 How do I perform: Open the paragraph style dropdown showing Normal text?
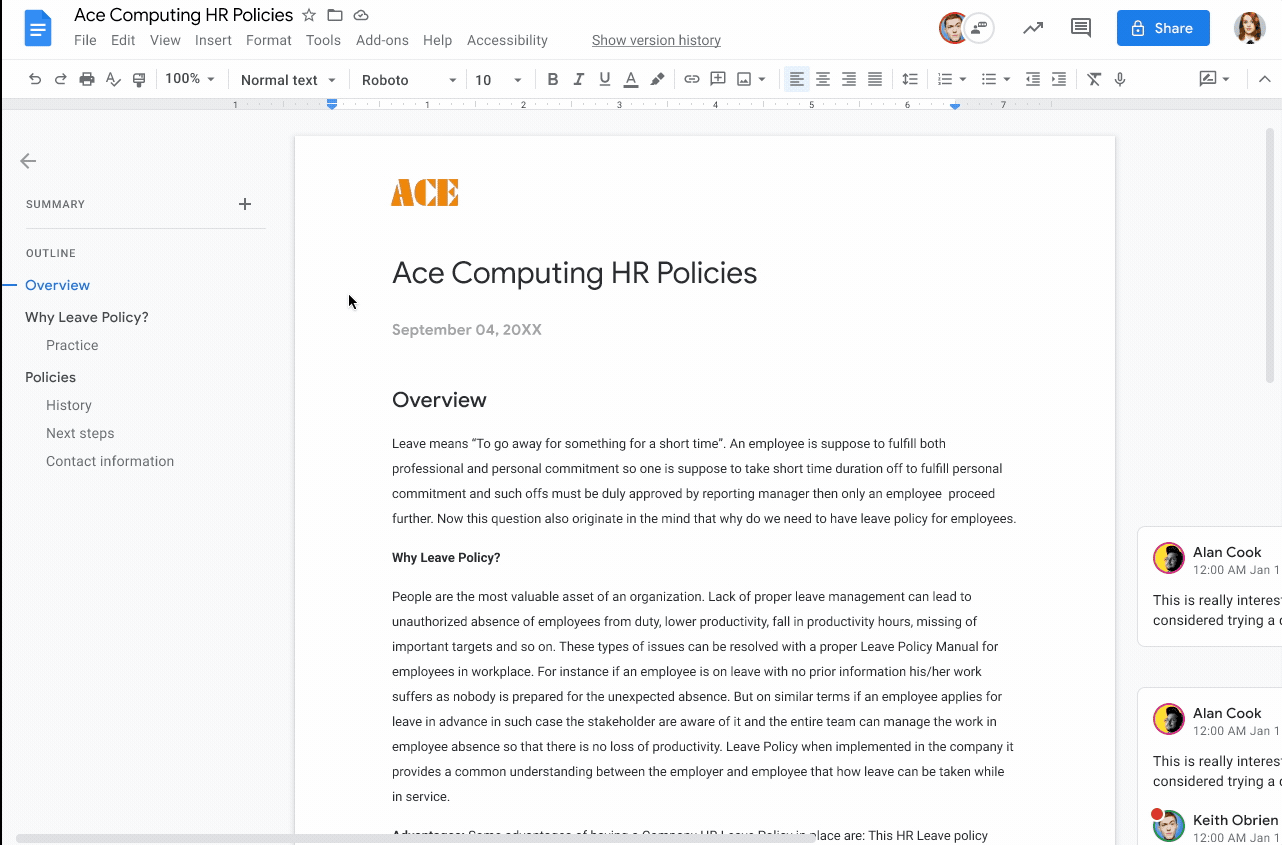click(x=288, y=79)
